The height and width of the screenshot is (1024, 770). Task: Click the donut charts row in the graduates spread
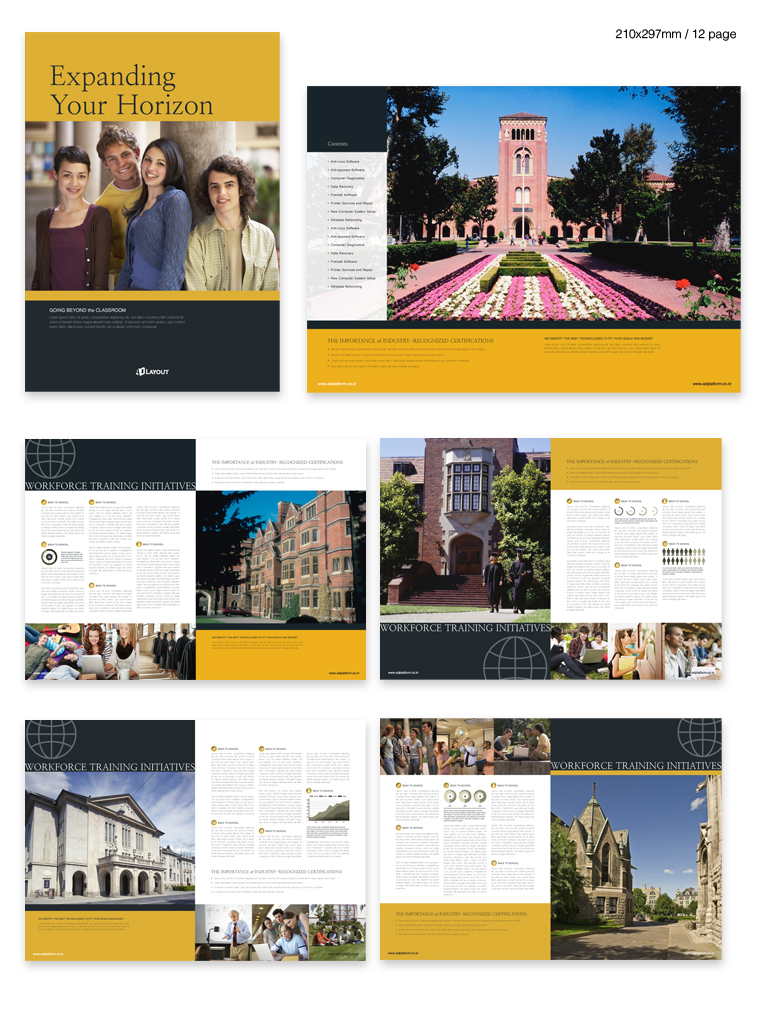click(x=635, y=511)
